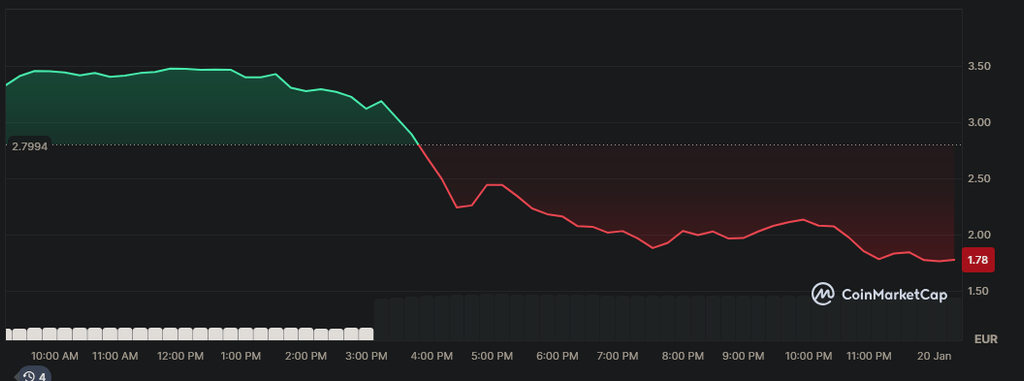Click the red line peak near 5:00 PM
Screen dimensions: 1024x381
click(x=494, y=185)
